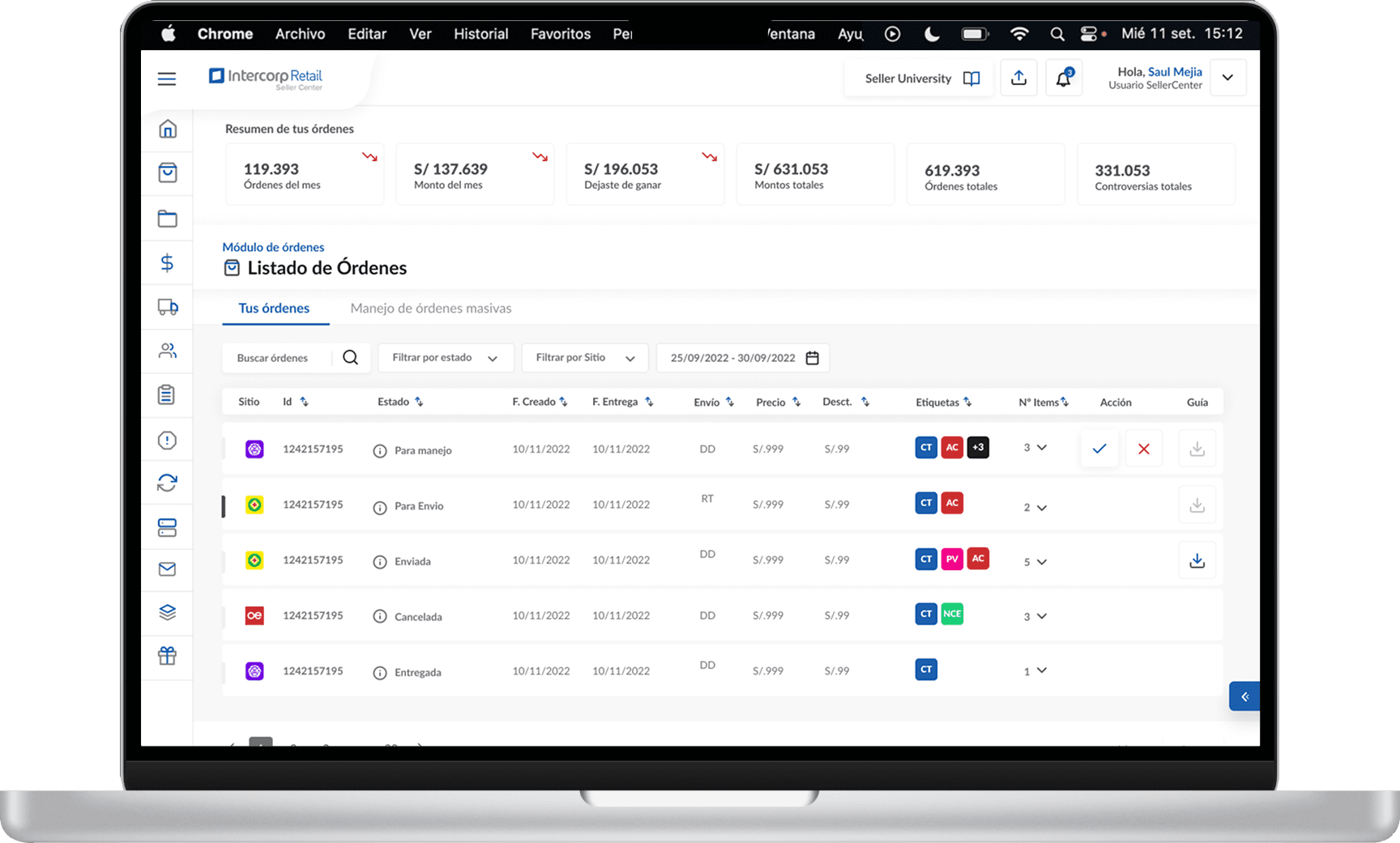Viewport: 1400px width, 843px height.
Task: Reject the Para manejo order with X
Action: (1143, 449)
